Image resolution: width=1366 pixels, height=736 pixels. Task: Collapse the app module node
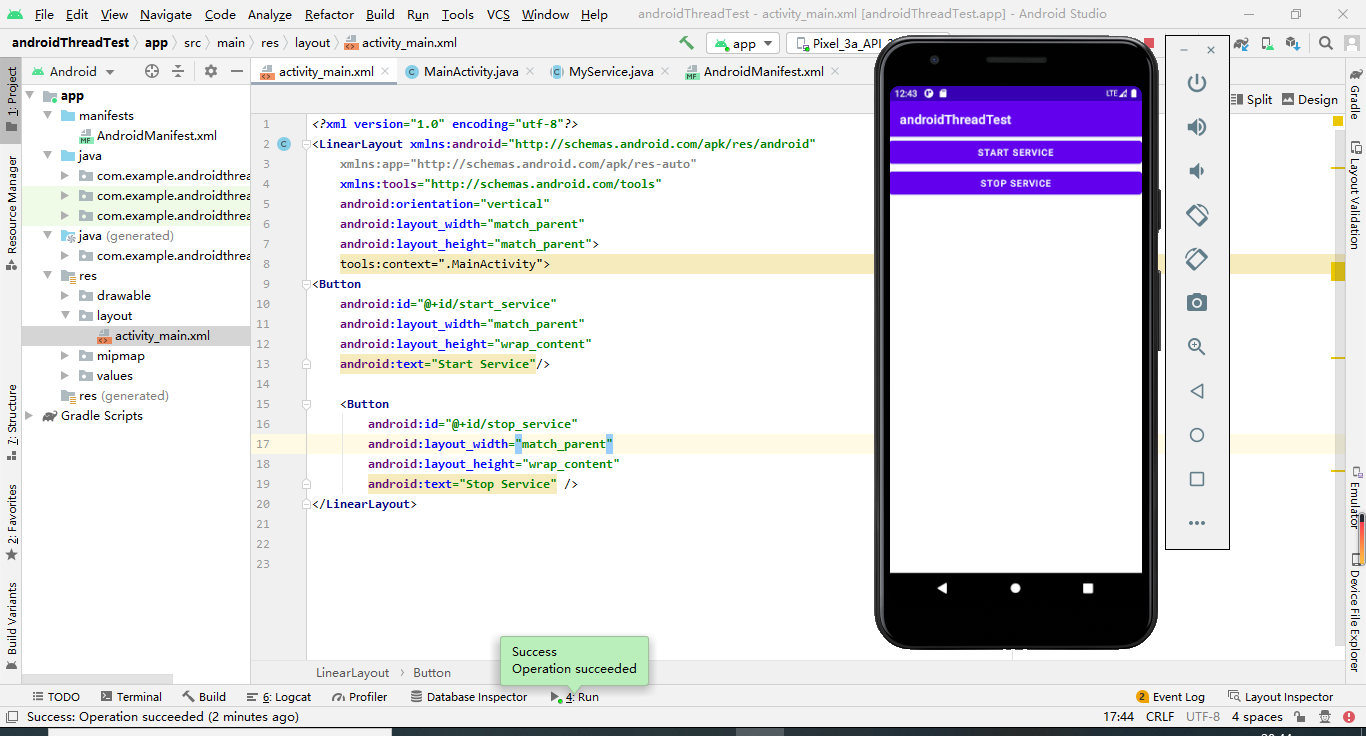click(30, 96)
